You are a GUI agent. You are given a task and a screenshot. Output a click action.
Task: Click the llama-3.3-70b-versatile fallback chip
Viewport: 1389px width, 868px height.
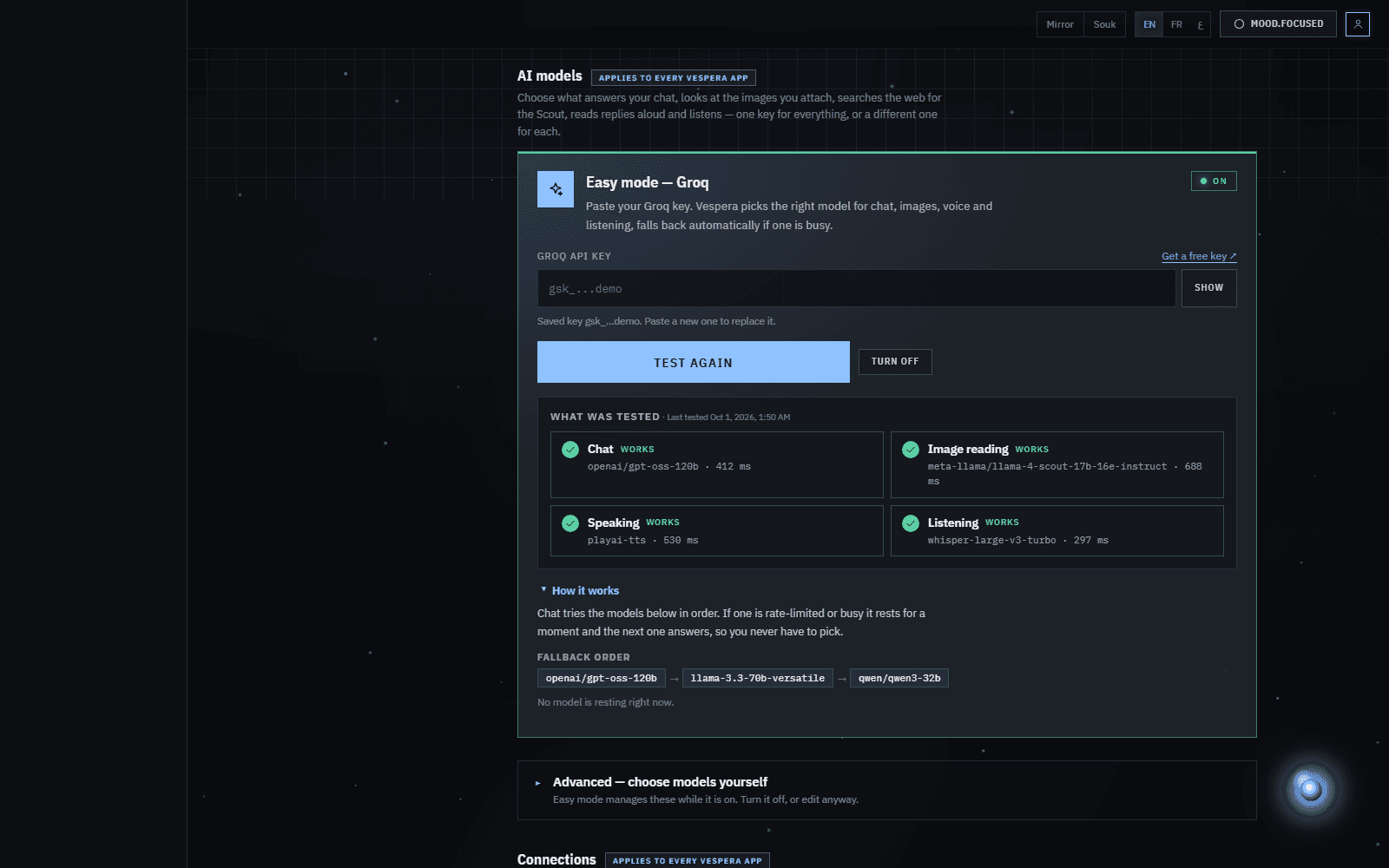[x=758, y=678]
